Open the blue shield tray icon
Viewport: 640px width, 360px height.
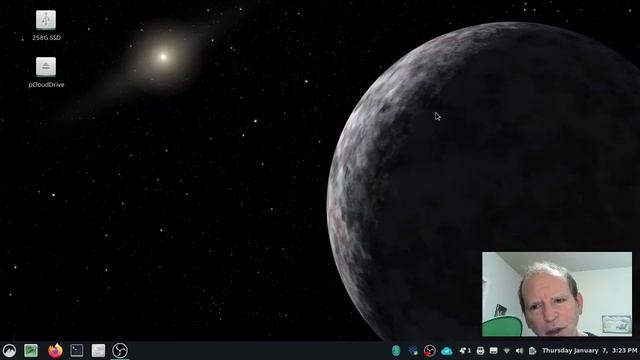click(x=413, y=351)
